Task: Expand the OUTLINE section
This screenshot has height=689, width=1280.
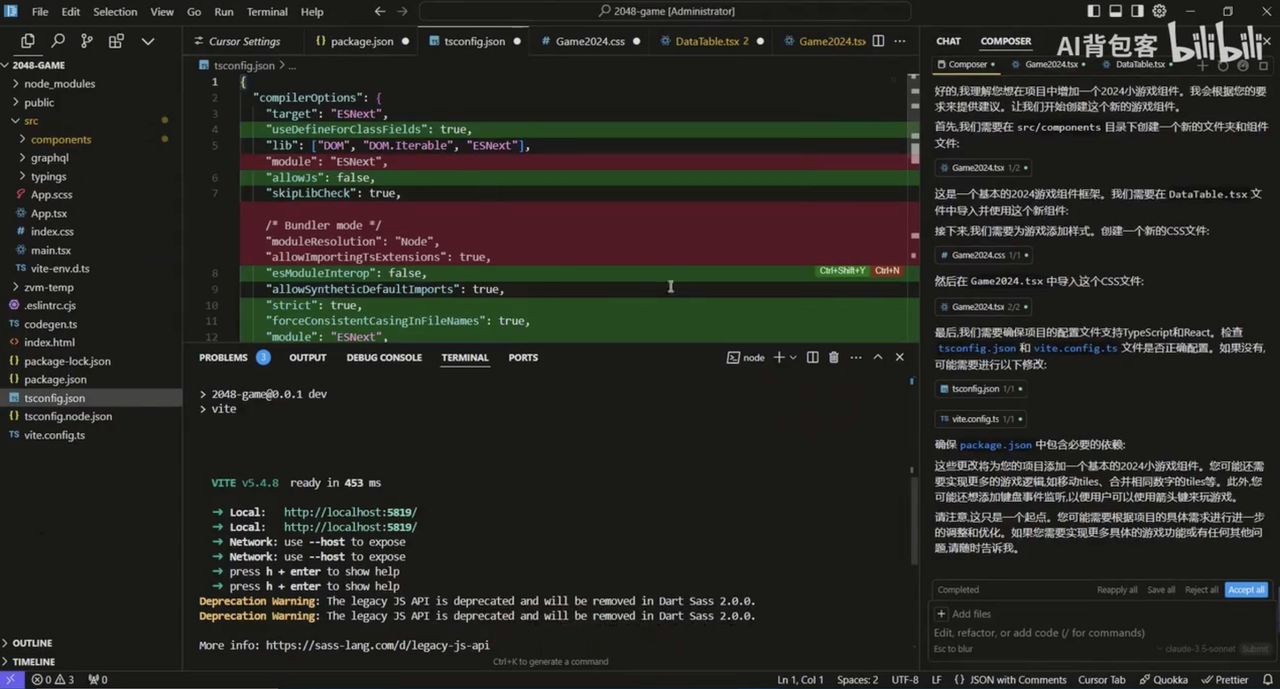Action: click(32, 643)
